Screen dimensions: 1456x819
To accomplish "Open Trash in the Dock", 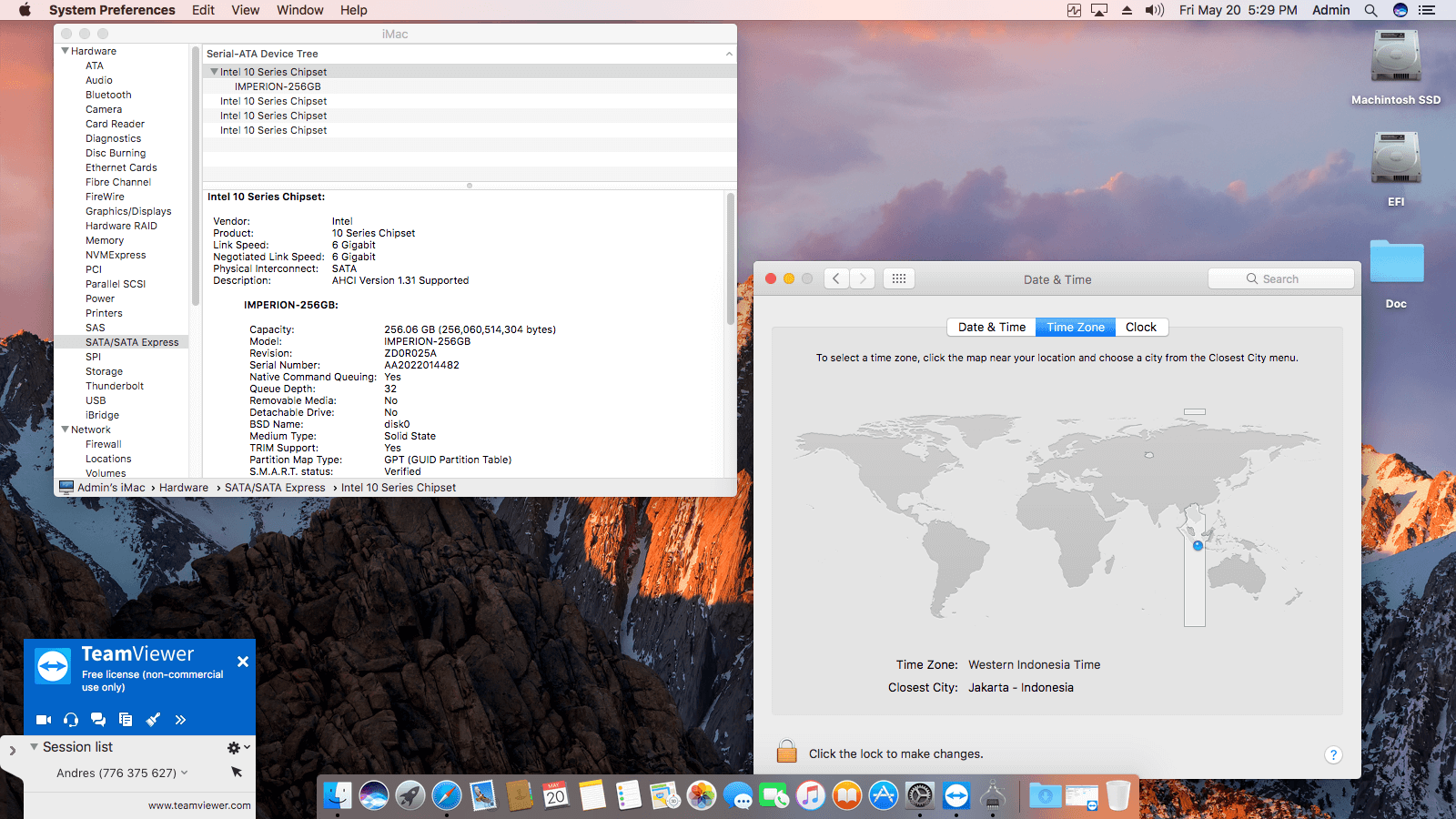I will (1118, 795).
